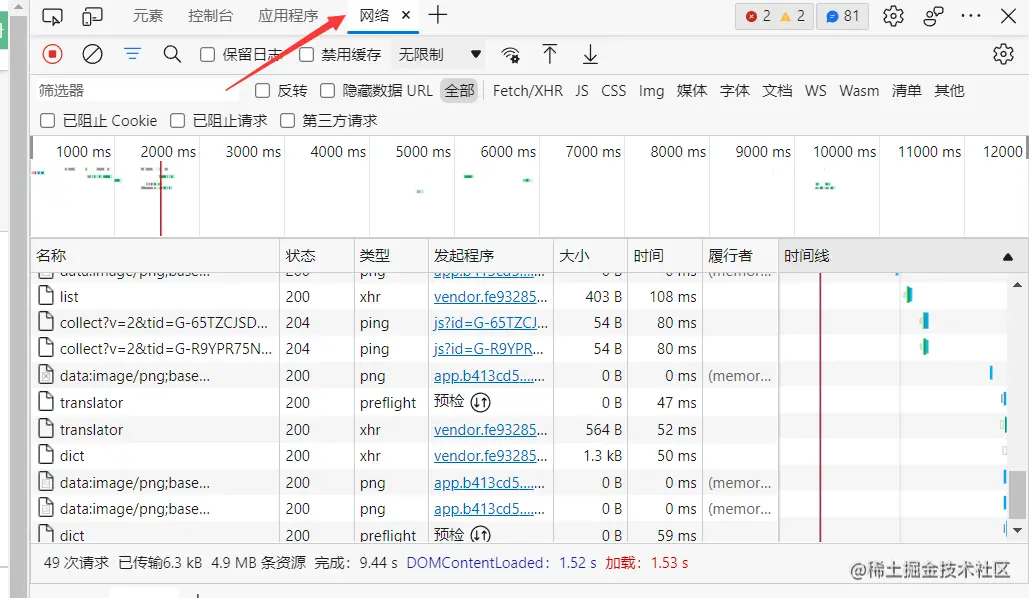Filter by 文档 requests
The height and width of the screenshot is (598, 1029).
point(777,91)
